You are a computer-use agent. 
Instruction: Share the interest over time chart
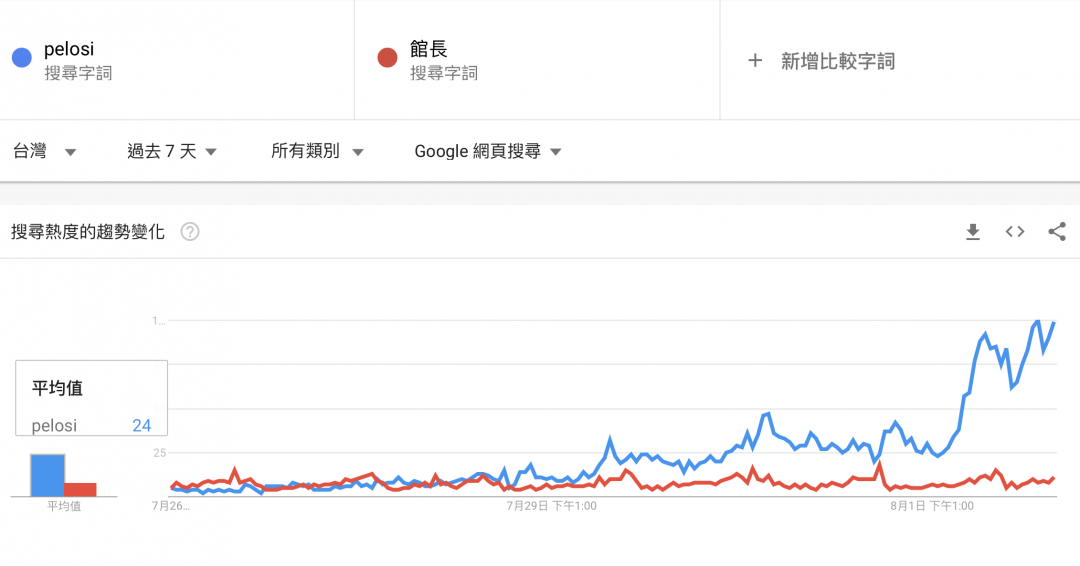pyautogui.click(x=1057, y=232)
